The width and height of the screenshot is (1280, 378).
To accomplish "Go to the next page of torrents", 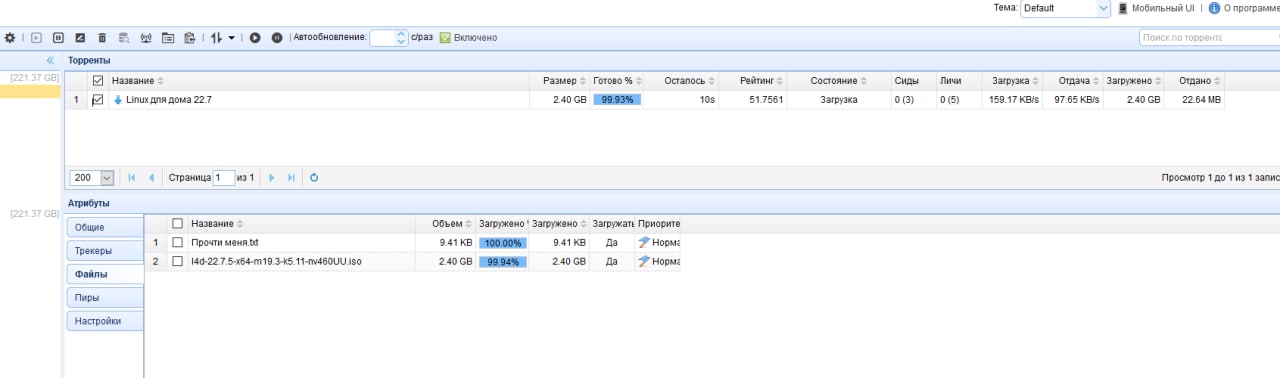I will [271, 177].
